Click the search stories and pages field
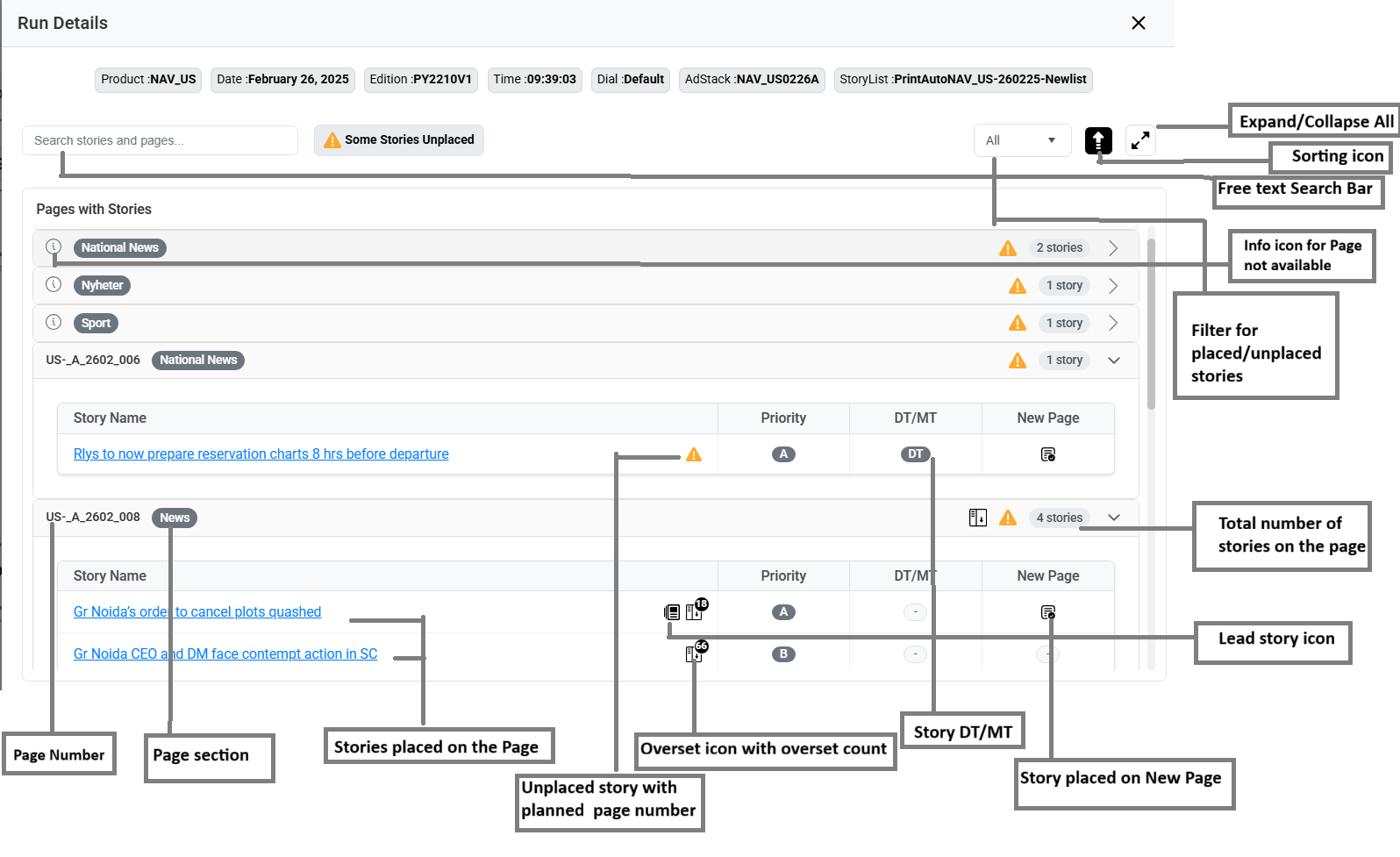The height and width of the screenshot is (857, 1400). [x=160, y=140]
